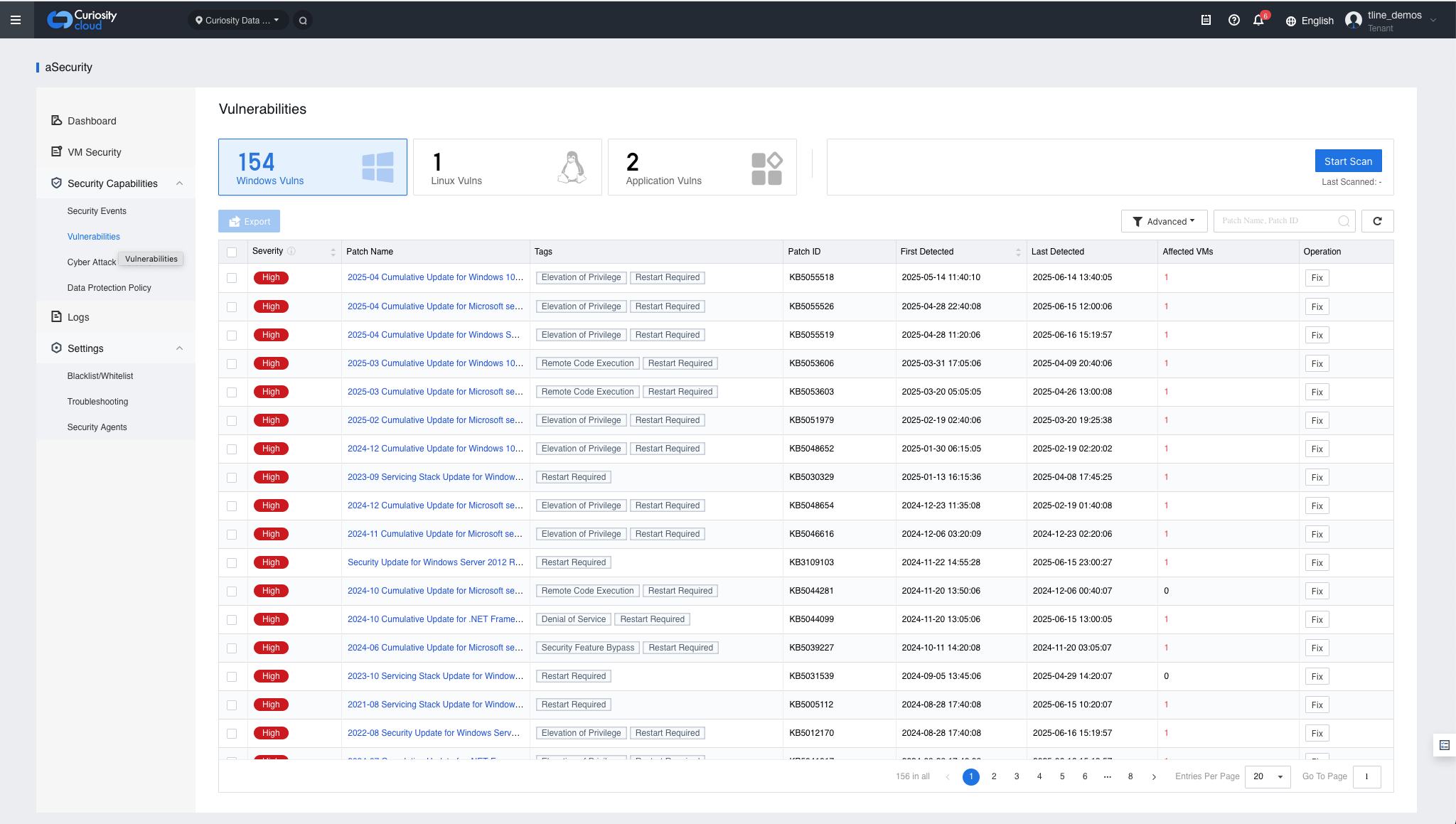The image size is (1456, 824).
Task: Go to page 2
Action: [x=994, y=776]
